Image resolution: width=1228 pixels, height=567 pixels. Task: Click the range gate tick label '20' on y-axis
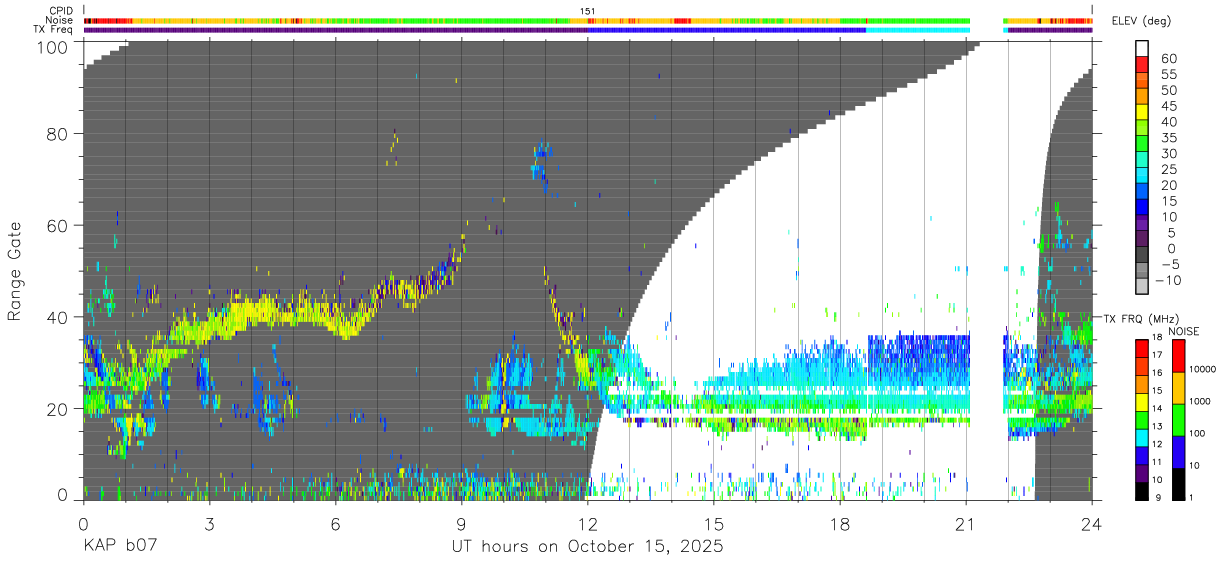coord(58,409)
